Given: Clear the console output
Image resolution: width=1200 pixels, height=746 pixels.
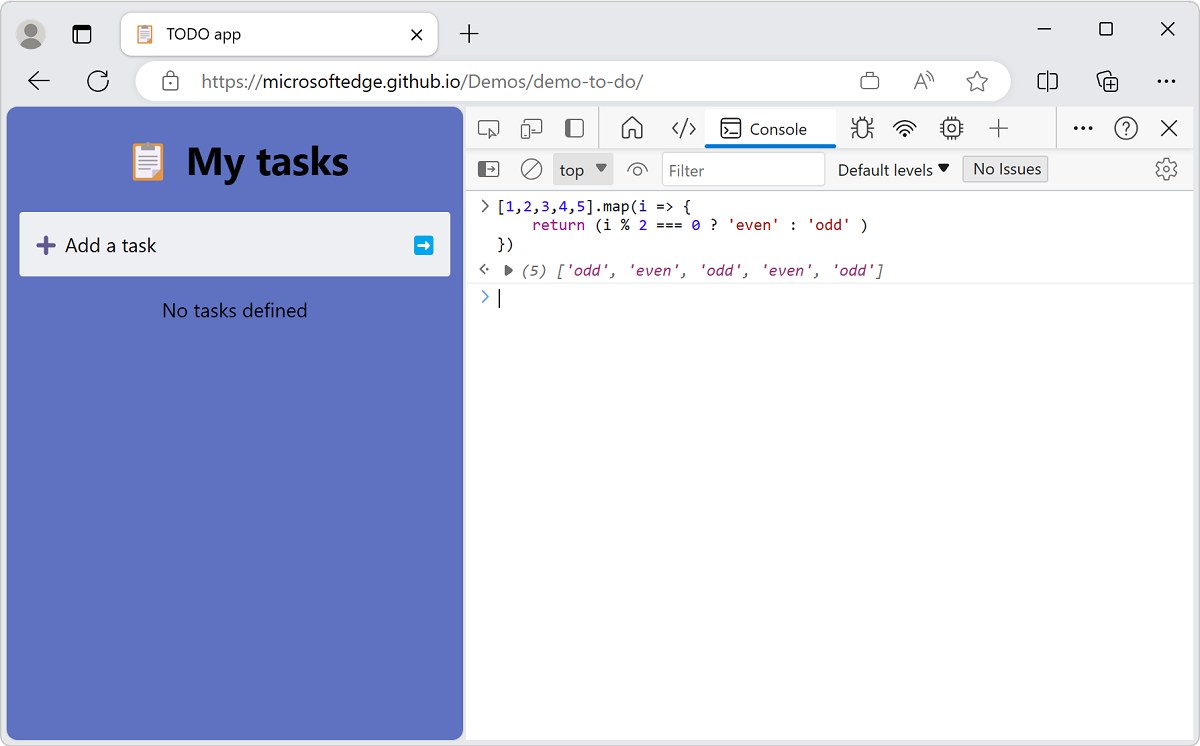Looking at the screenshot, I should pos(531,169).
